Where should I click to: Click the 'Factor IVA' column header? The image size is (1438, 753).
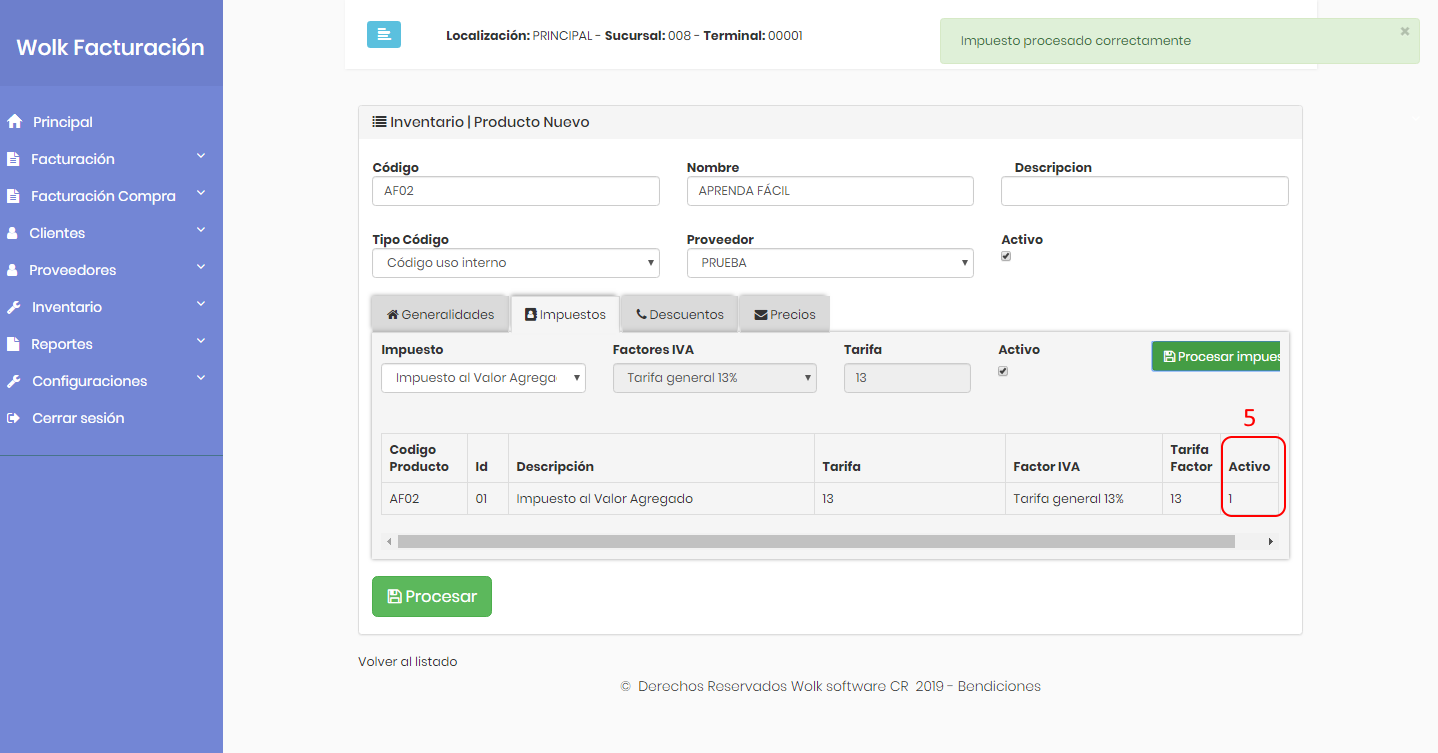tap(1084, 458)
